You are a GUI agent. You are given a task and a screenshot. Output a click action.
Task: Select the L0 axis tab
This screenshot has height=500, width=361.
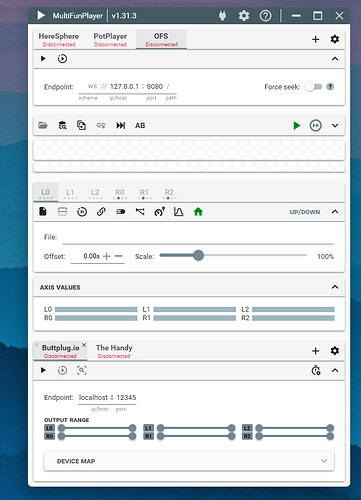tap(46, 193)
